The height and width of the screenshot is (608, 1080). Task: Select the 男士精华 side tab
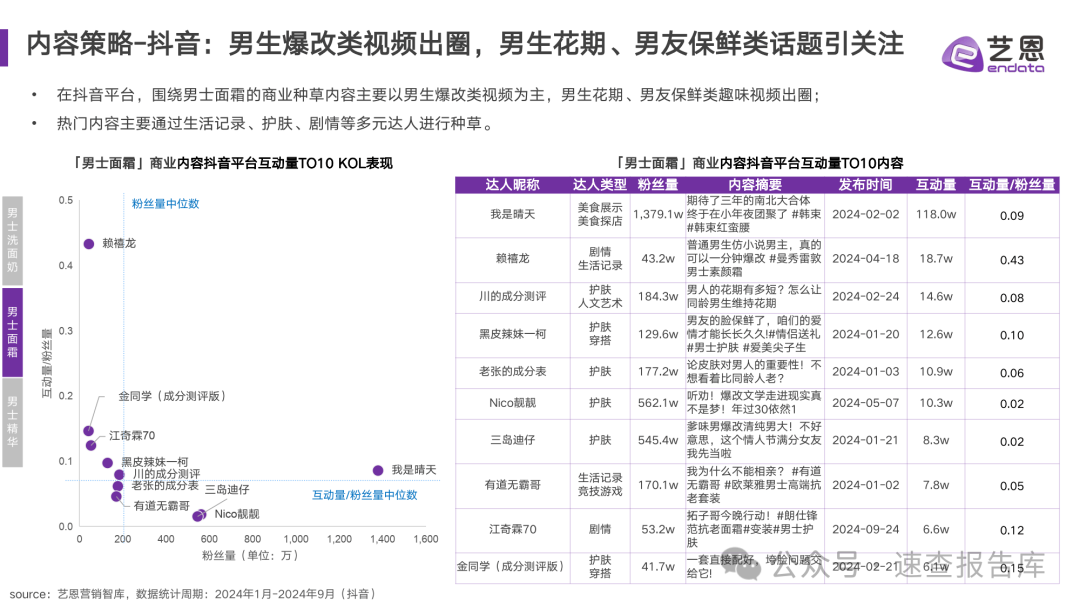pos(12,421)
